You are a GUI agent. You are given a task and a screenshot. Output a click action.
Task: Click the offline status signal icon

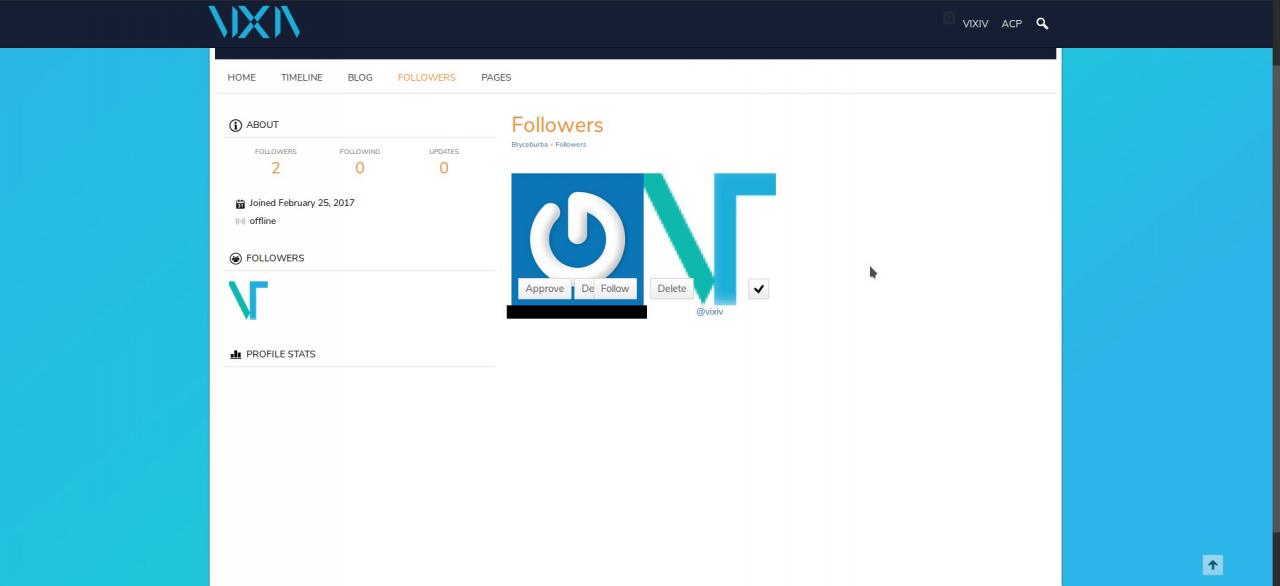(x=240, y=221)
